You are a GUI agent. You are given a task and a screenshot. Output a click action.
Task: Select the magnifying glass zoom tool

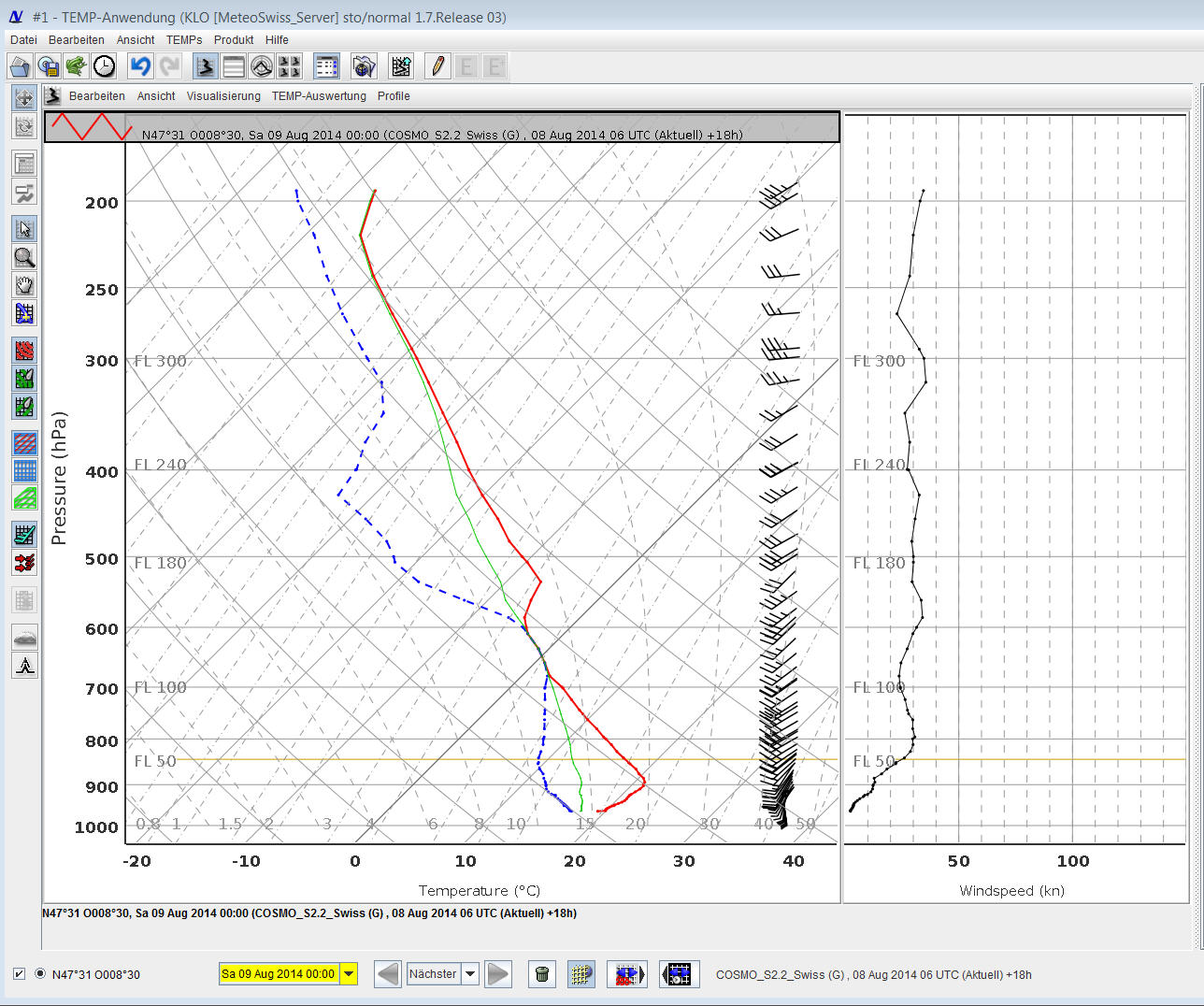pos(24,257)
